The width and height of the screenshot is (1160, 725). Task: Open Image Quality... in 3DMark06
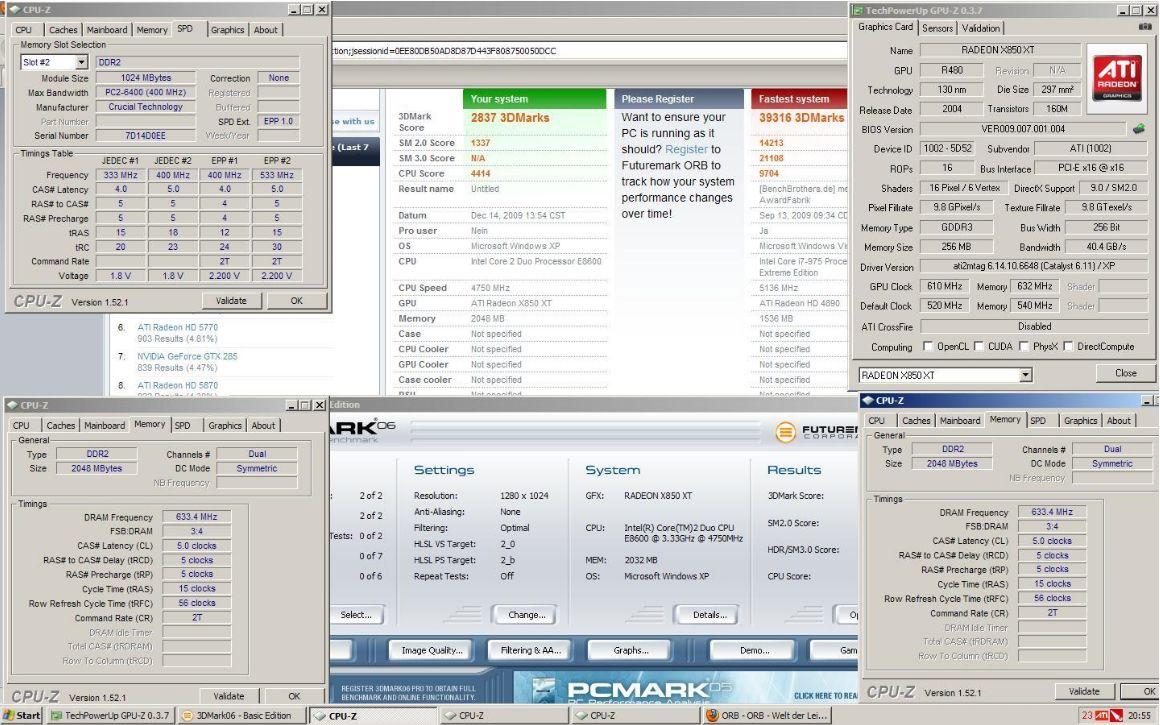(431, 650)
